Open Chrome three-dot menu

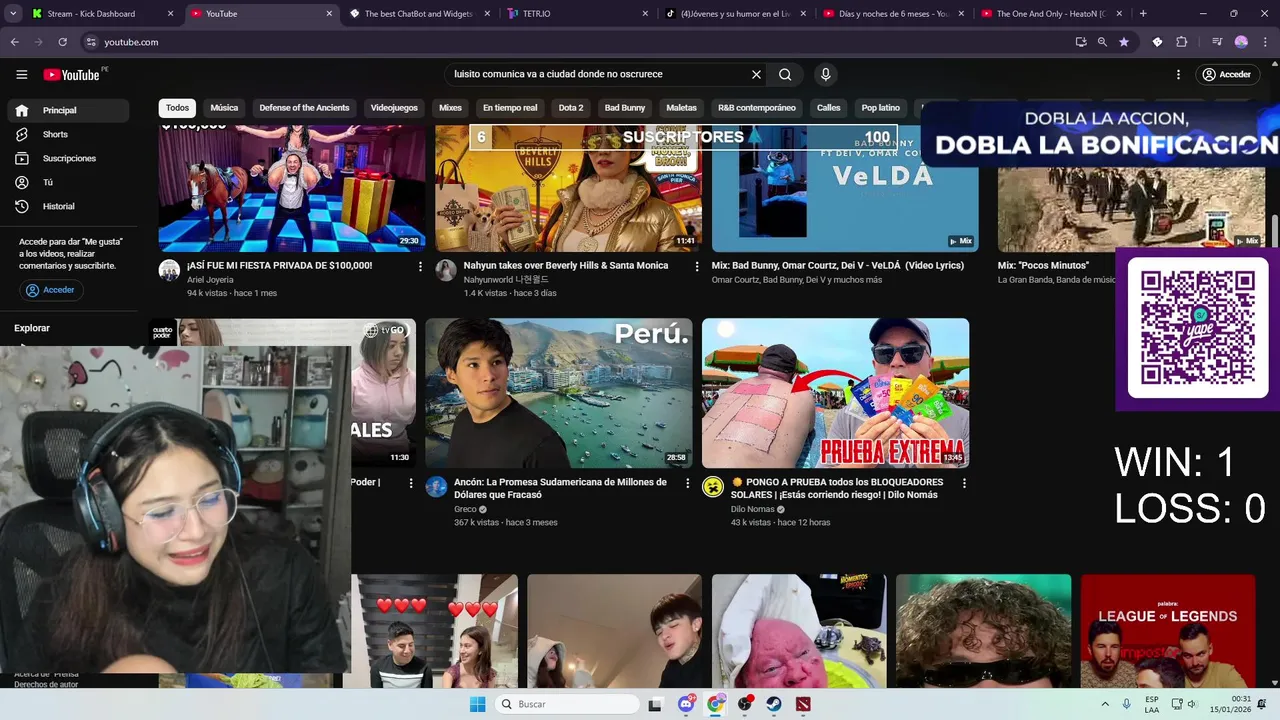(1265, 42)
